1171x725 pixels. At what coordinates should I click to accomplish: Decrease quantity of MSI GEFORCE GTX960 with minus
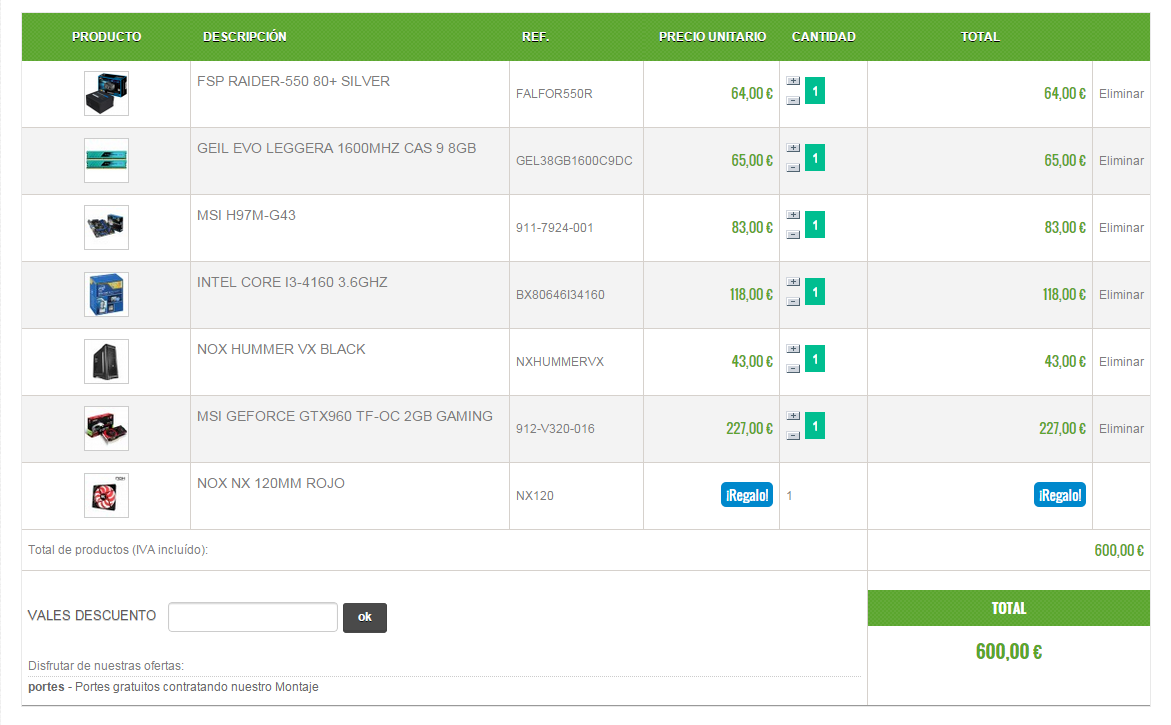[793, 435]
